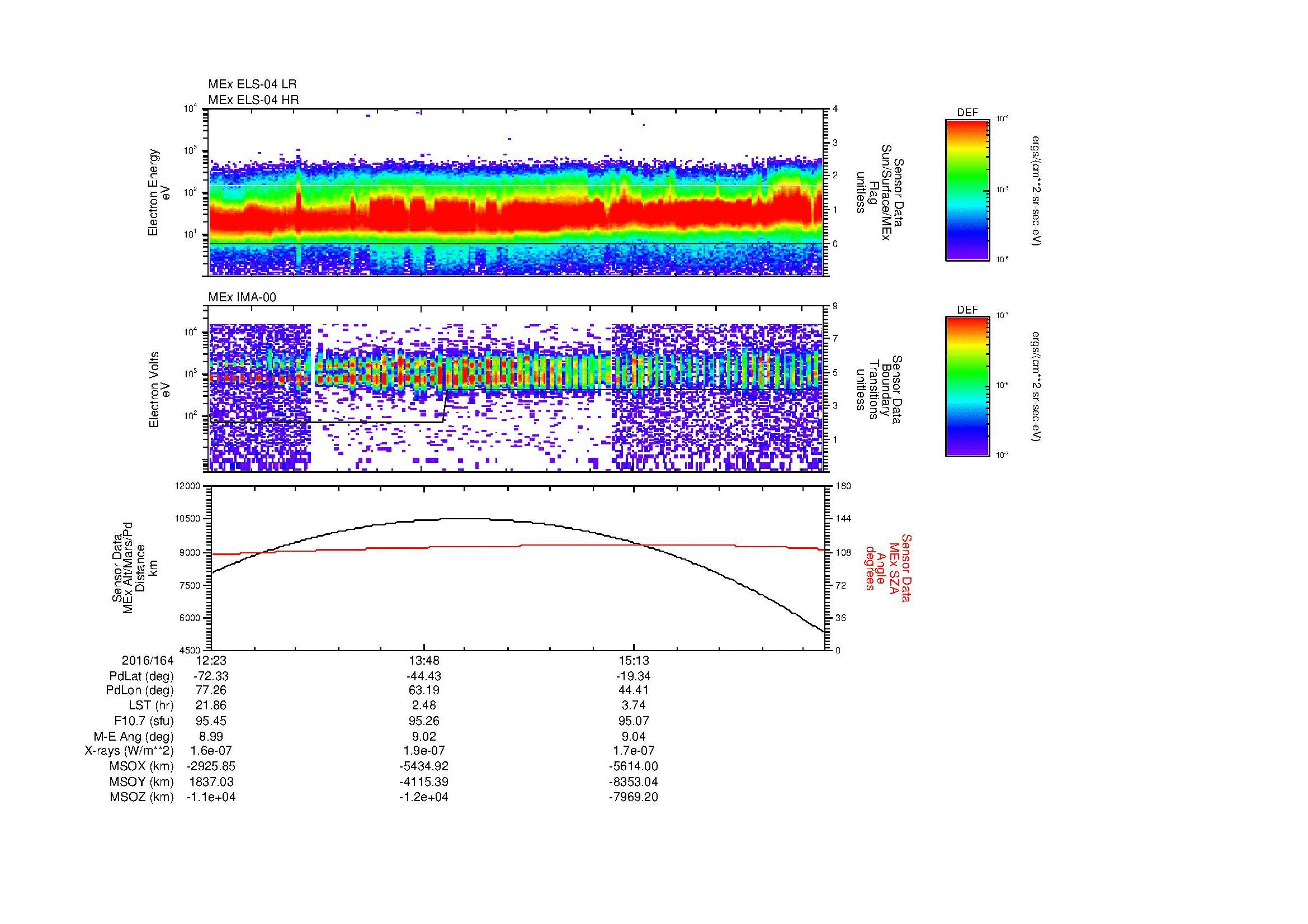This screenshot has height=924, width=1308.
Task: Click the M-E Ang value 9.02
Action: 423,736
